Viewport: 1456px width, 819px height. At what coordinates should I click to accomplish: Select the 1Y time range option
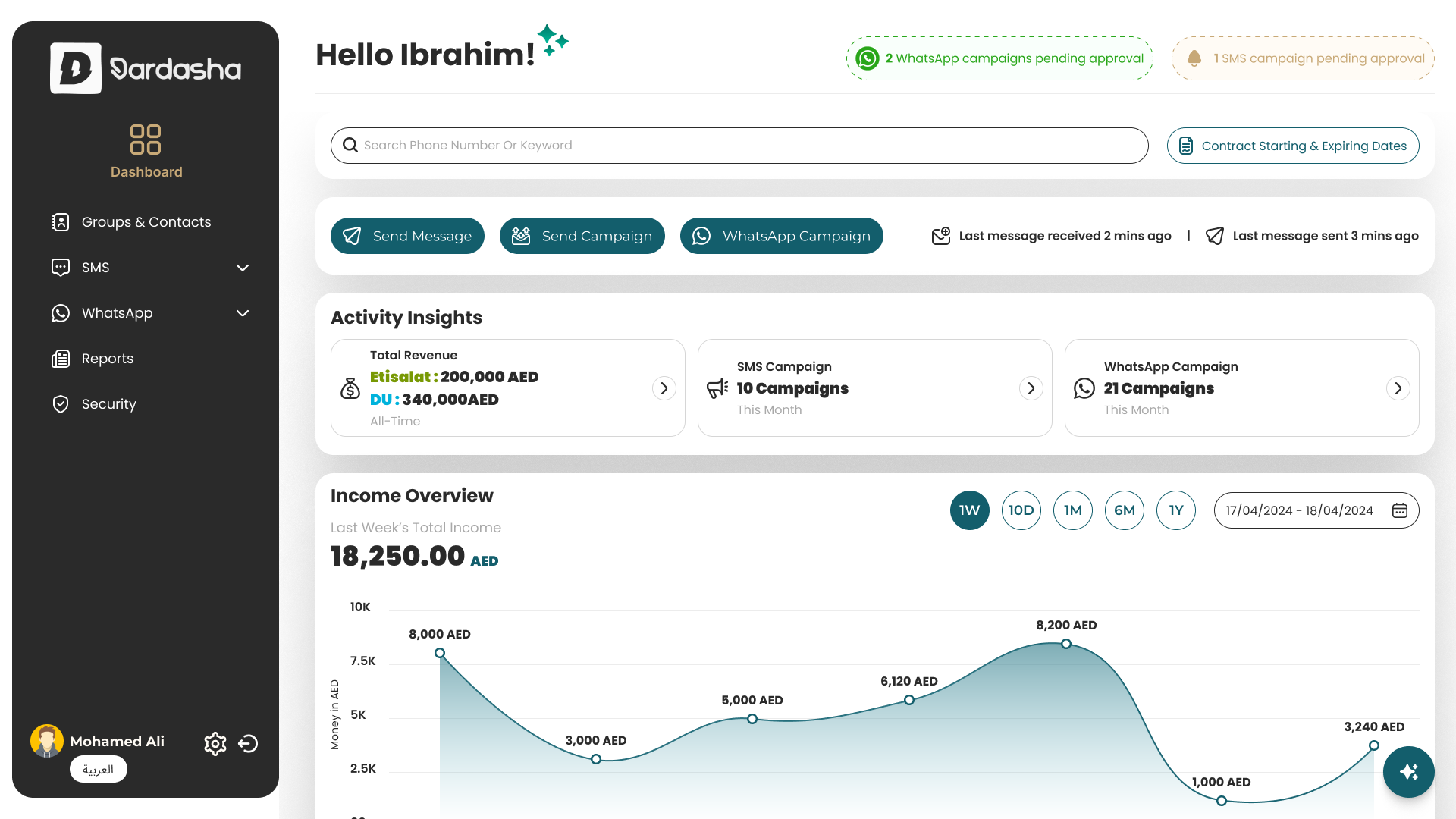[1175, 510]
